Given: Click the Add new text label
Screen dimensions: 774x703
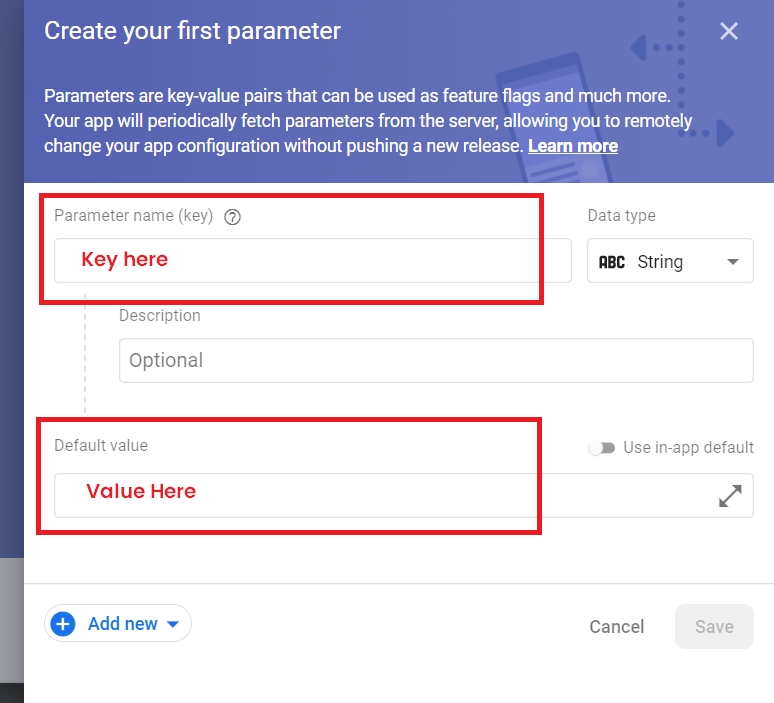Looking at the screenshot, I should click(122, 624).
